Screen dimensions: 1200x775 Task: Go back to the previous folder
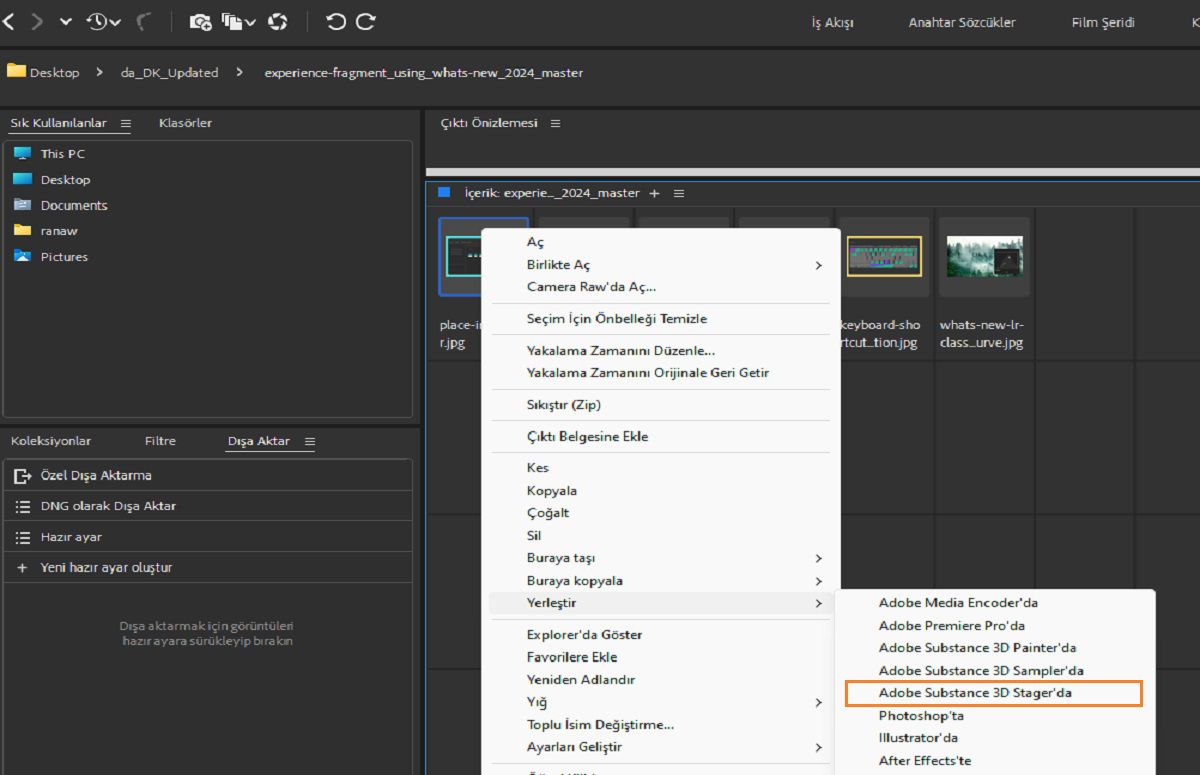coord(8,21)
